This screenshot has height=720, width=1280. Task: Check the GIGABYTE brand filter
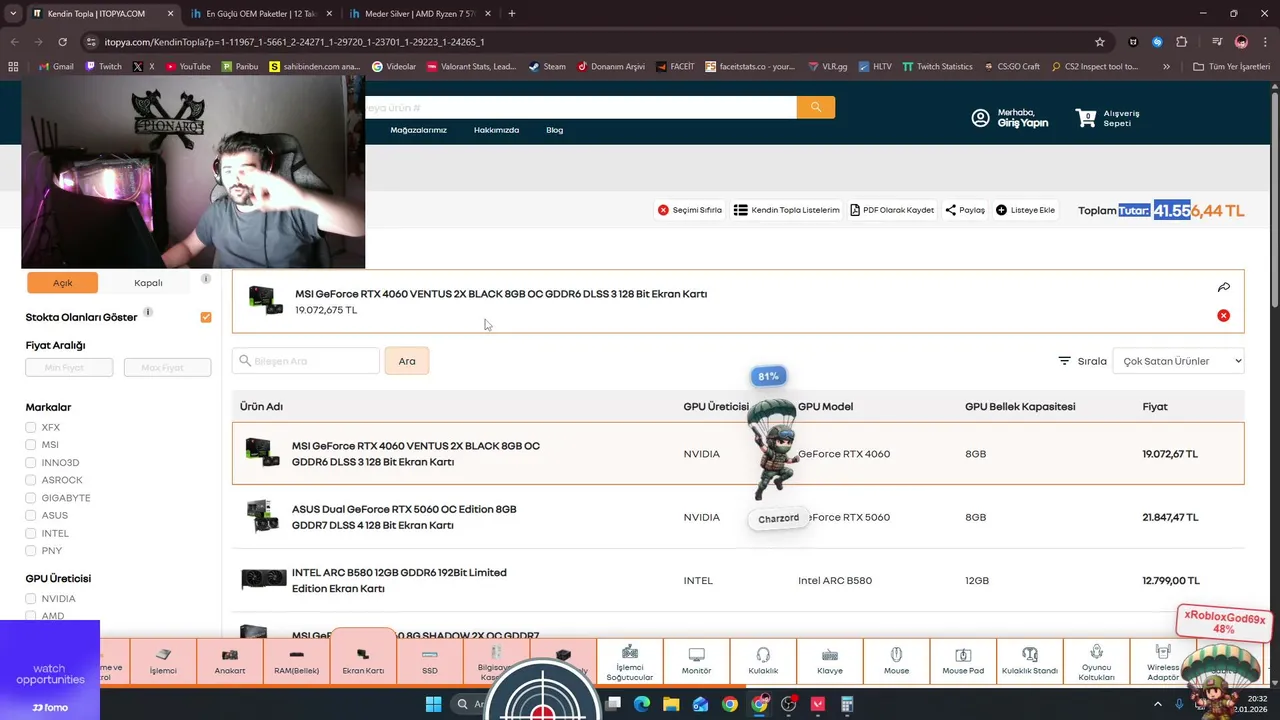[x=31, y=498]
